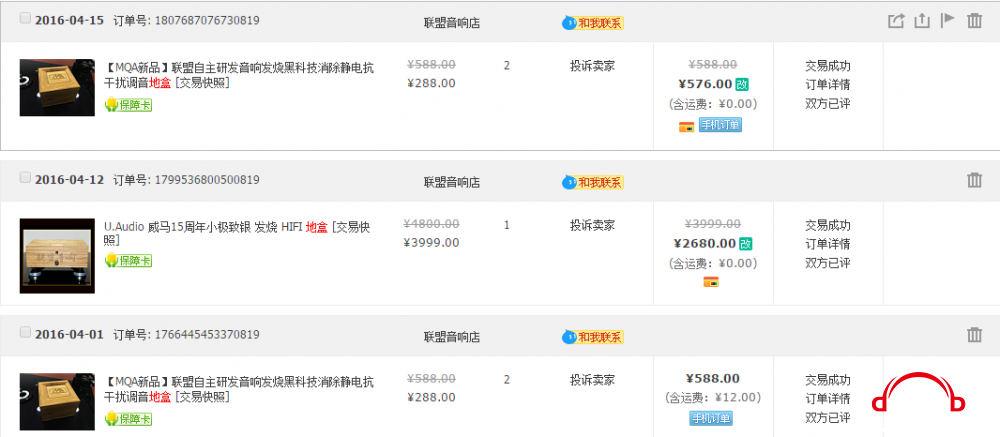Click 手机订单 badge on first order
1000x437 pixels.
point(720,125)
